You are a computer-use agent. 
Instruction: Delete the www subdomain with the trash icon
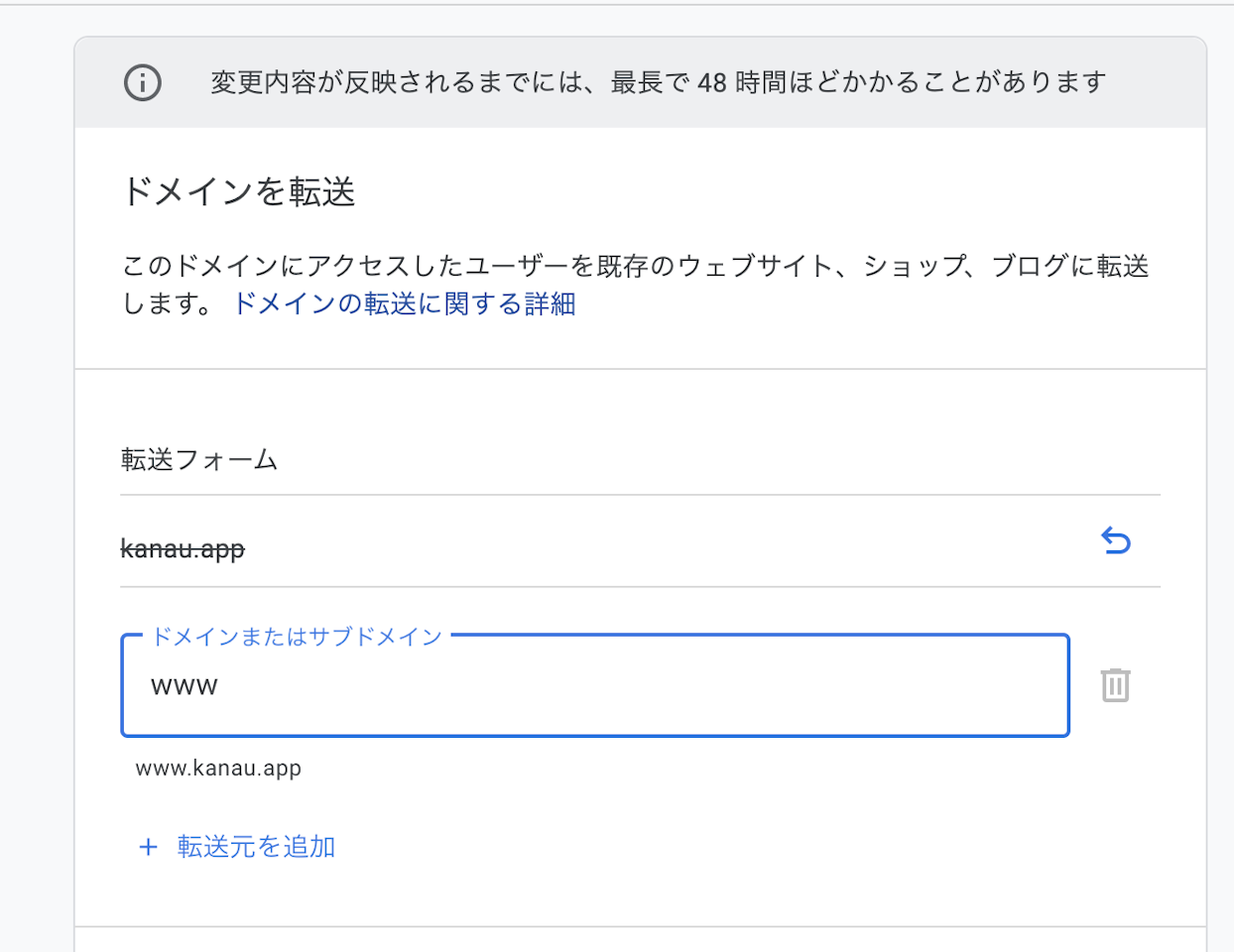click(1115, 685)
